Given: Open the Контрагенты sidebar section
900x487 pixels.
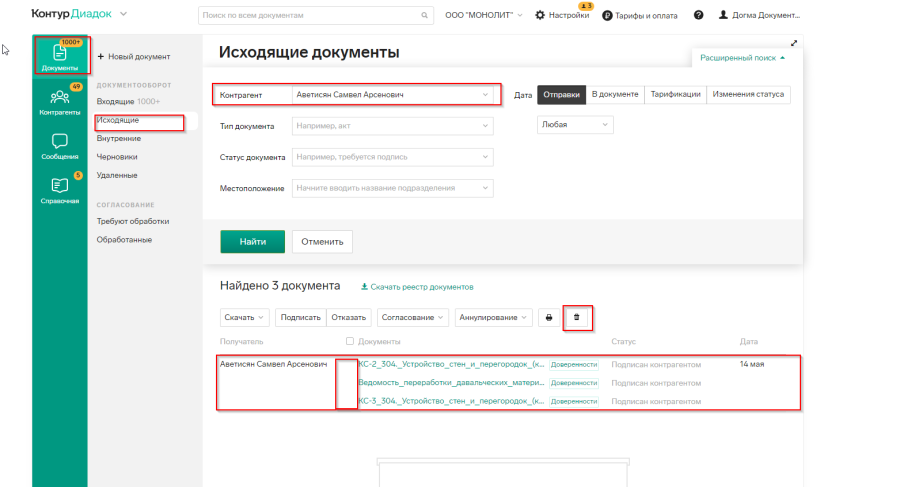Looking at the screenshot, I should click(x=60, y=101).
